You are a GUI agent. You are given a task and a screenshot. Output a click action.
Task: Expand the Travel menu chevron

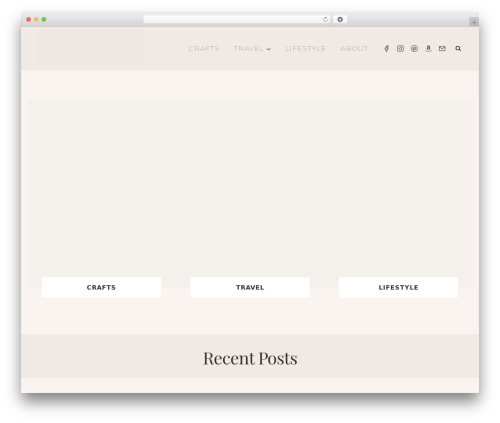click(269, 49)
